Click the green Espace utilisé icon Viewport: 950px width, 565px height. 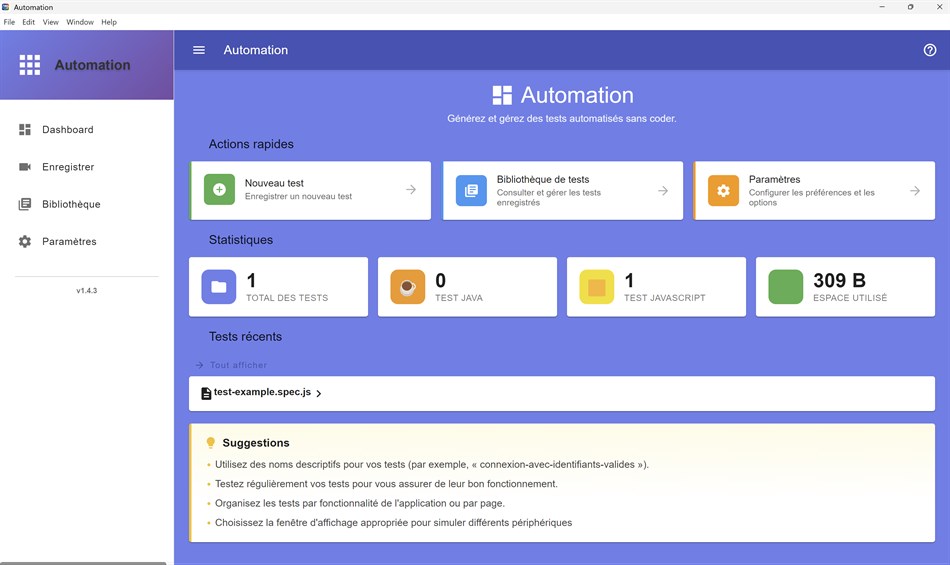point(786,286)
